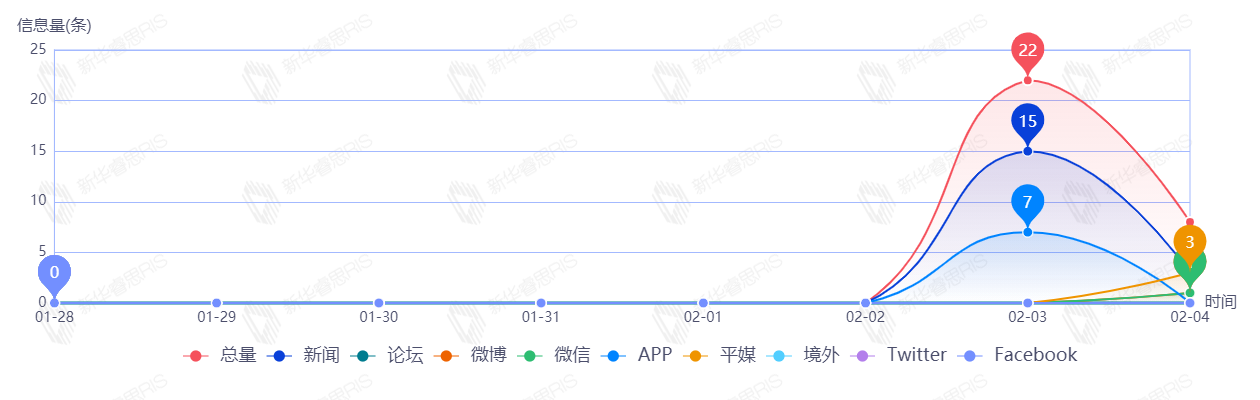Toggle the 新闻 series in the legend
The width and height of the screenshot is (1260, 400).
click(305, 355)
